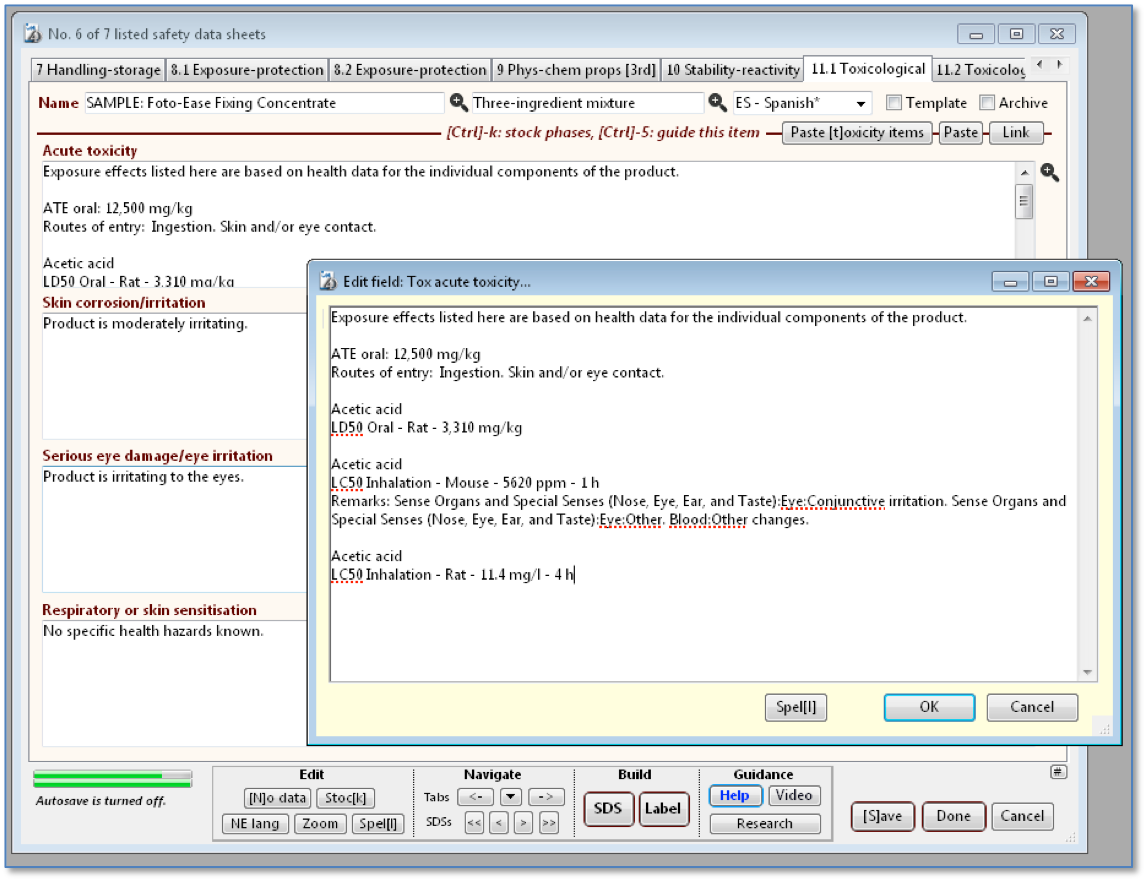Click the product Name input field
1145x881 pixels.
tap(264, 103)
